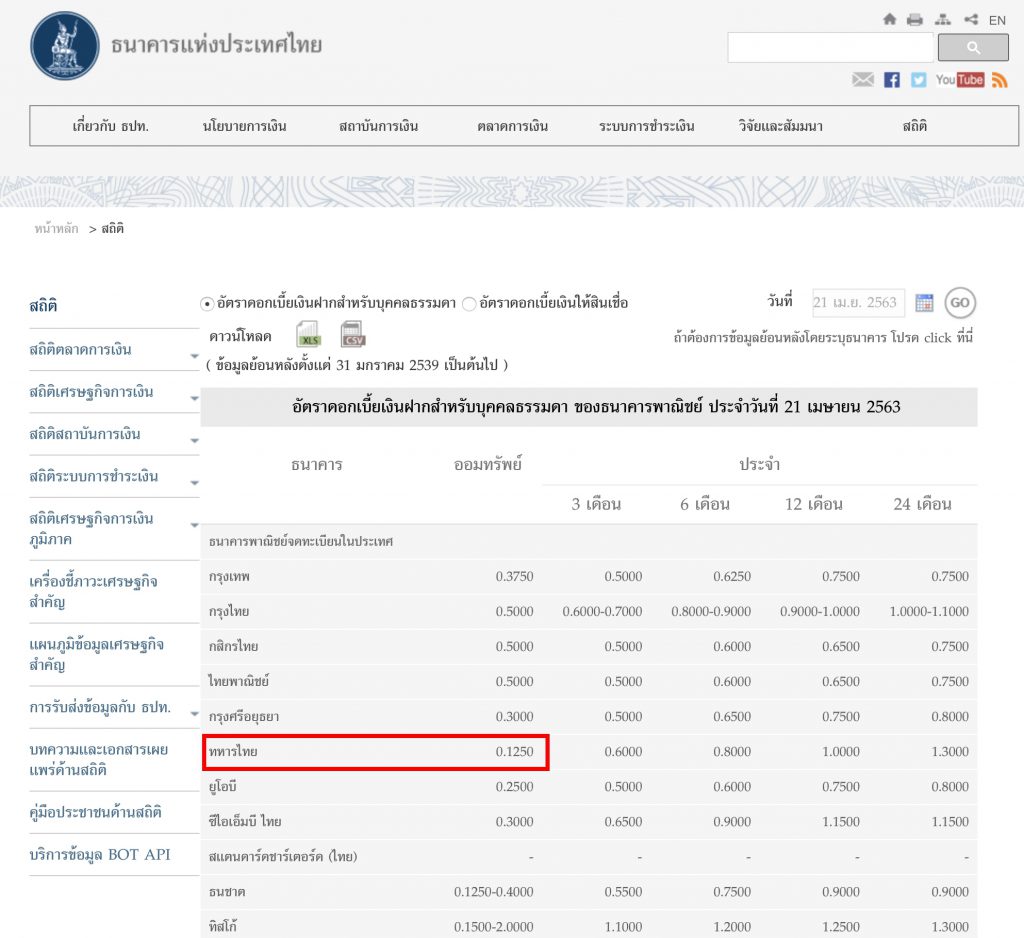The image size is (1024, 938).
Task: Open สถิติสถาบันการเงิน sidebar link
Action: click(85, 434)
